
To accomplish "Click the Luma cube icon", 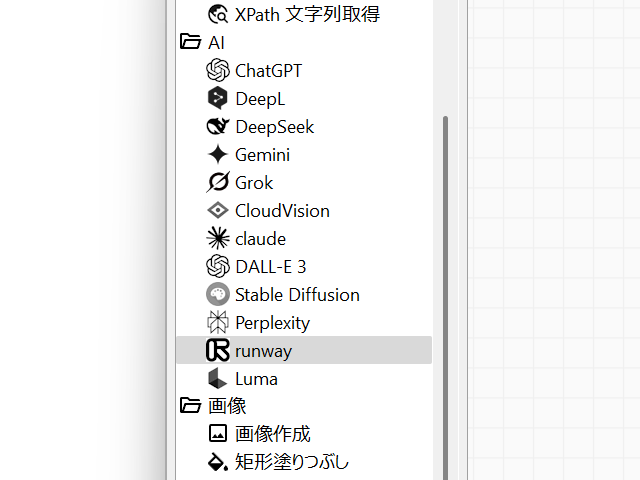I will tap(218, 378).
